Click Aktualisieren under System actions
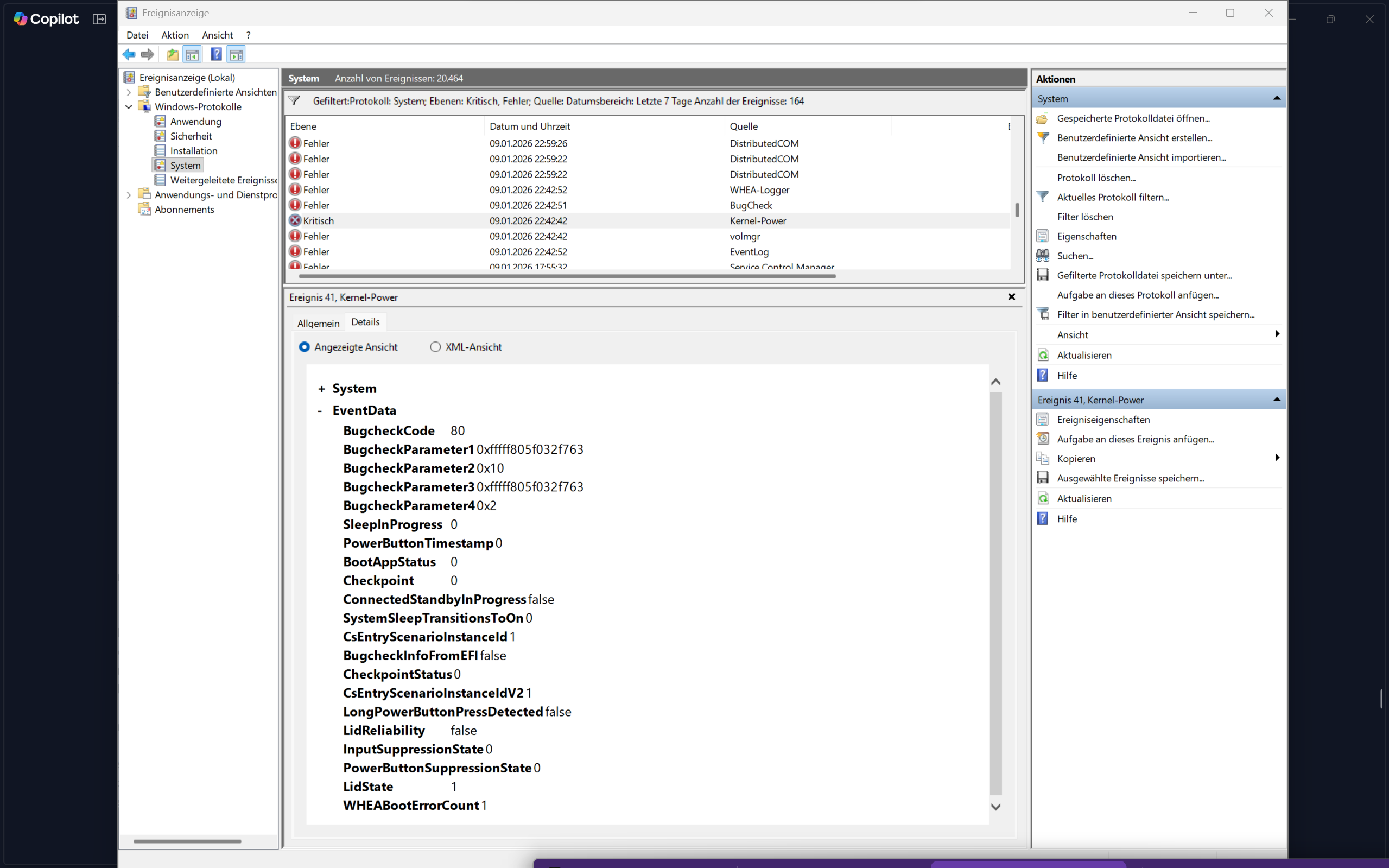This screenshot has height=868, width=1389. 1083,356
